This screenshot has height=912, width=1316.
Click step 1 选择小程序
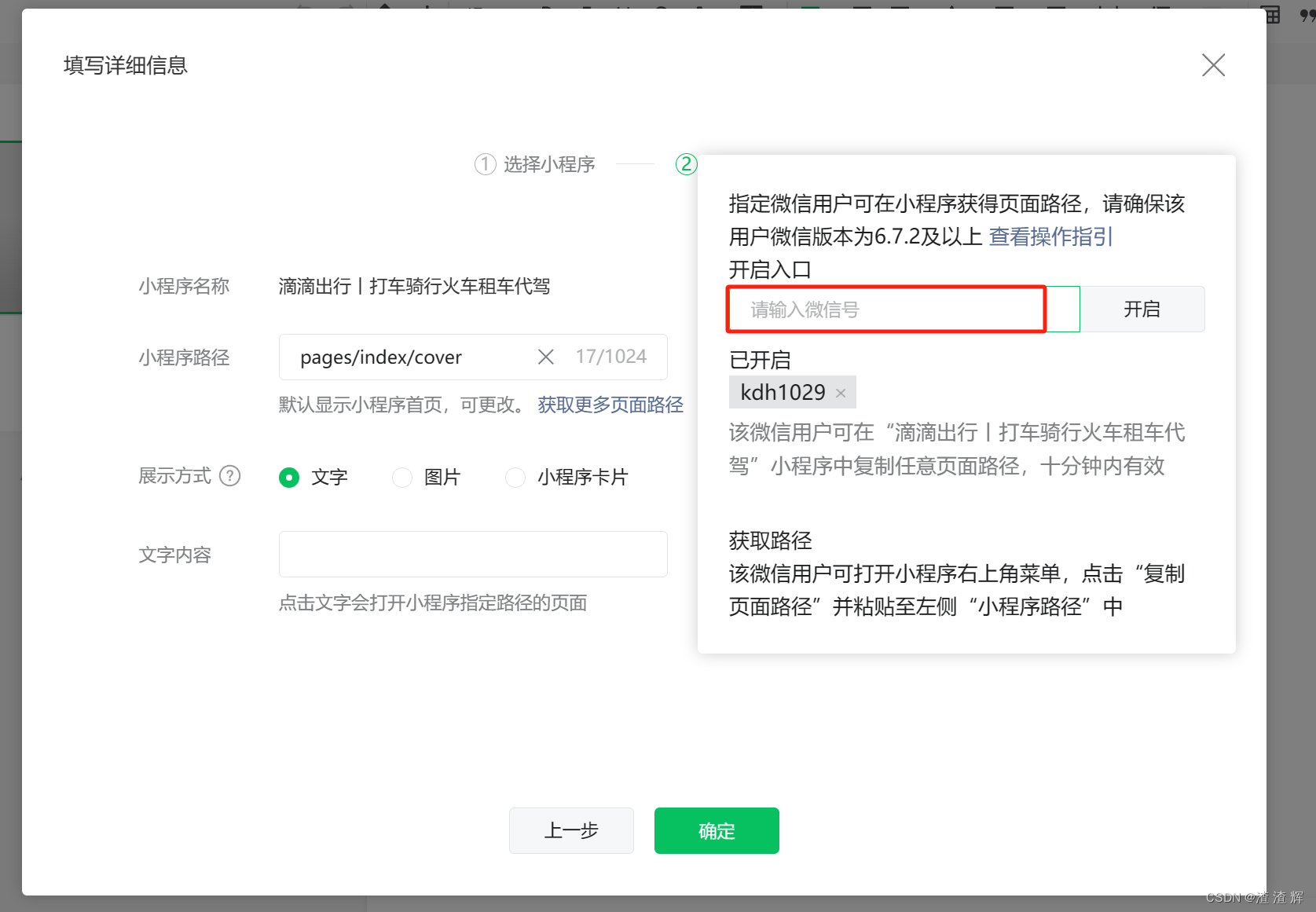pyautogui.click(x=535, y=164)
